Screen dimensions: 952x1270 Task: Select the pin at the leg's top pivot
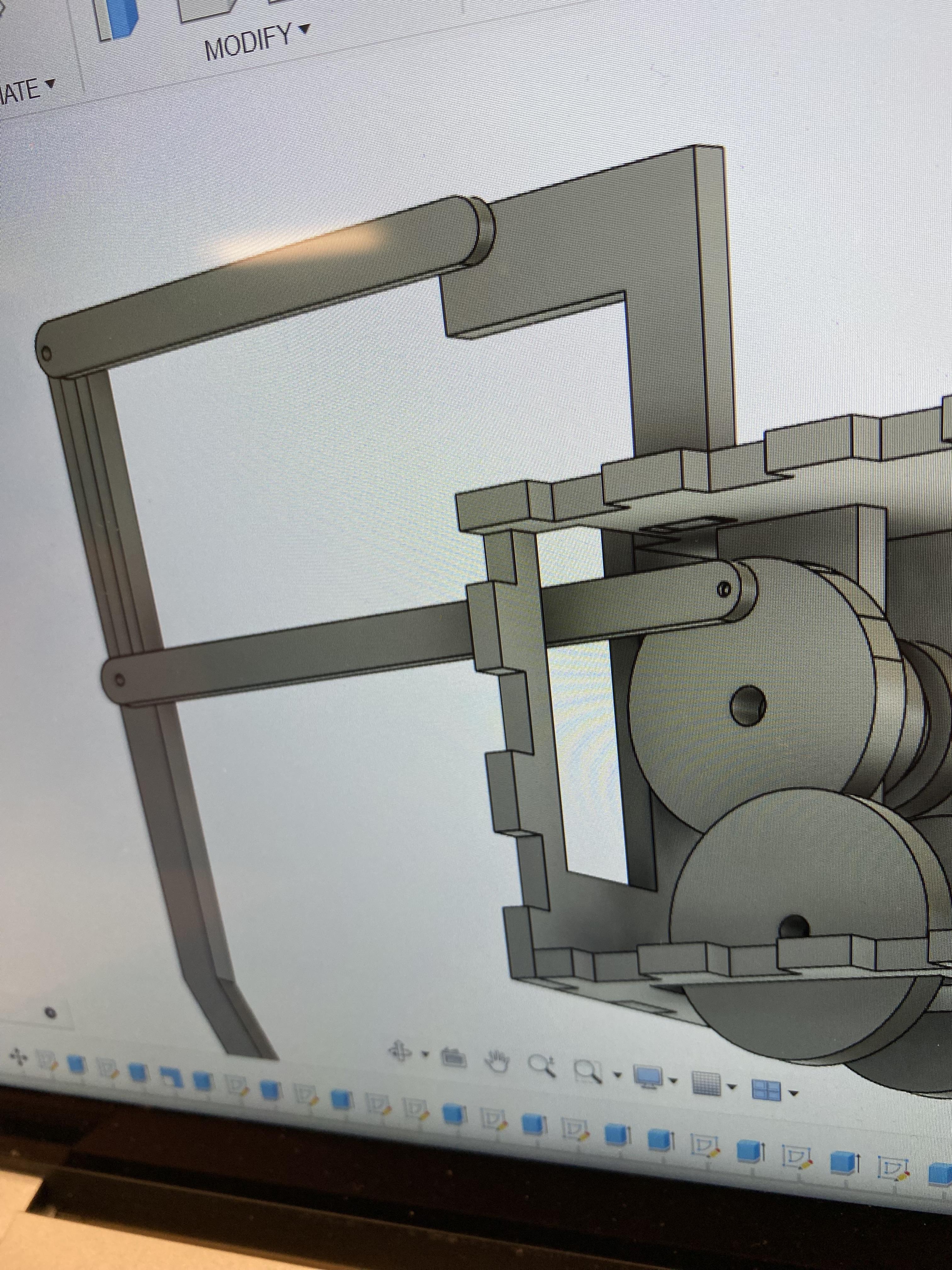(x=47, y=353)
